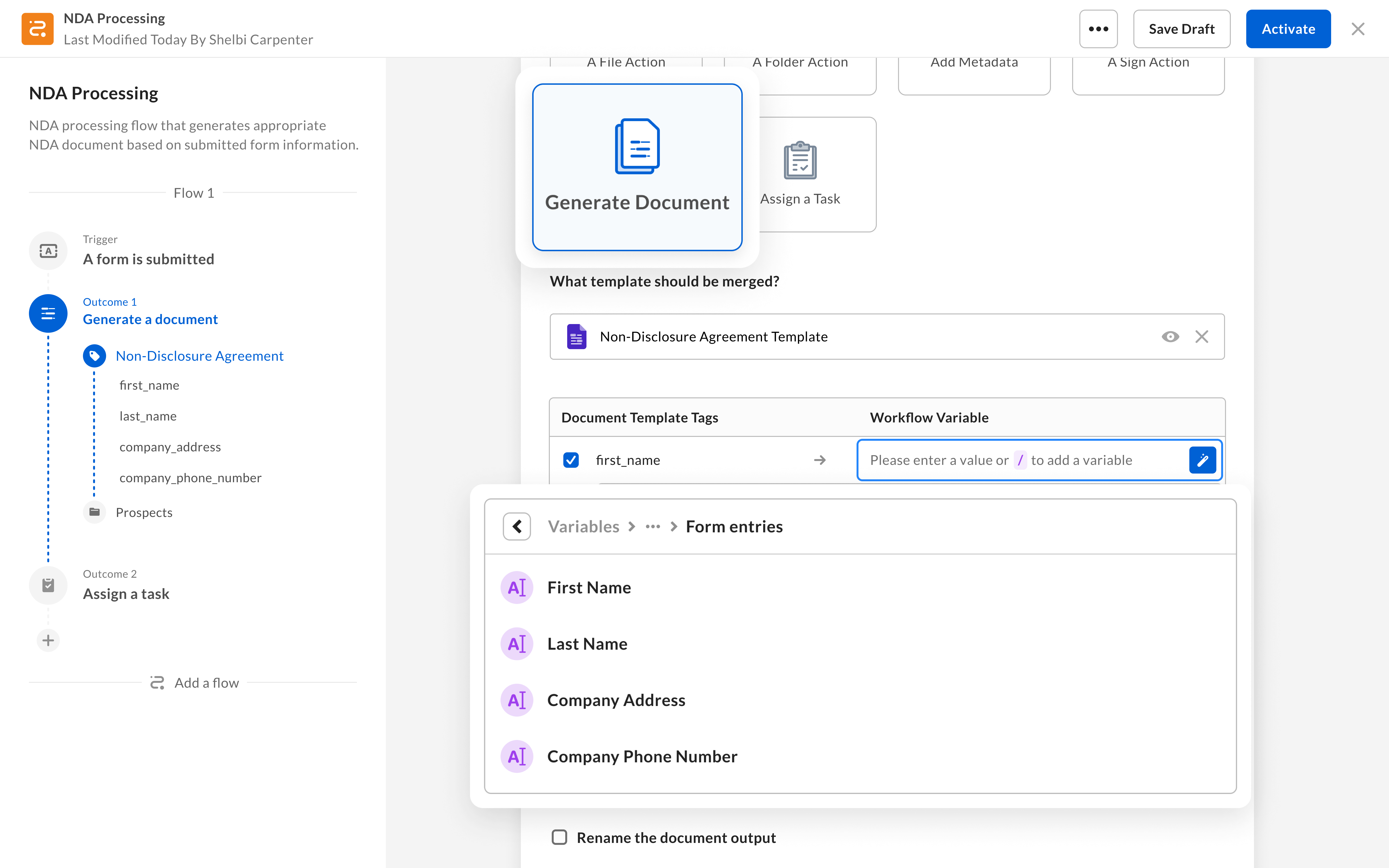Image resolution: width=1389 pixels, height=868 pixels.
Task: Expand the collapsed breadcrumb ellipsis
Action: click(x=653, y=526)
